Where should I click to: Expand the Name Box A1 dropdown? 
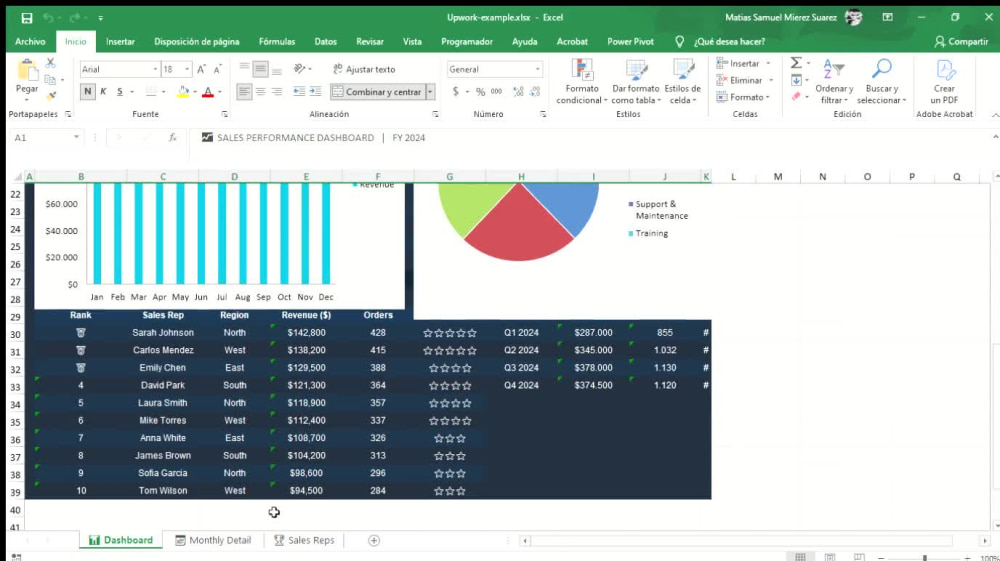coord(76,138)
